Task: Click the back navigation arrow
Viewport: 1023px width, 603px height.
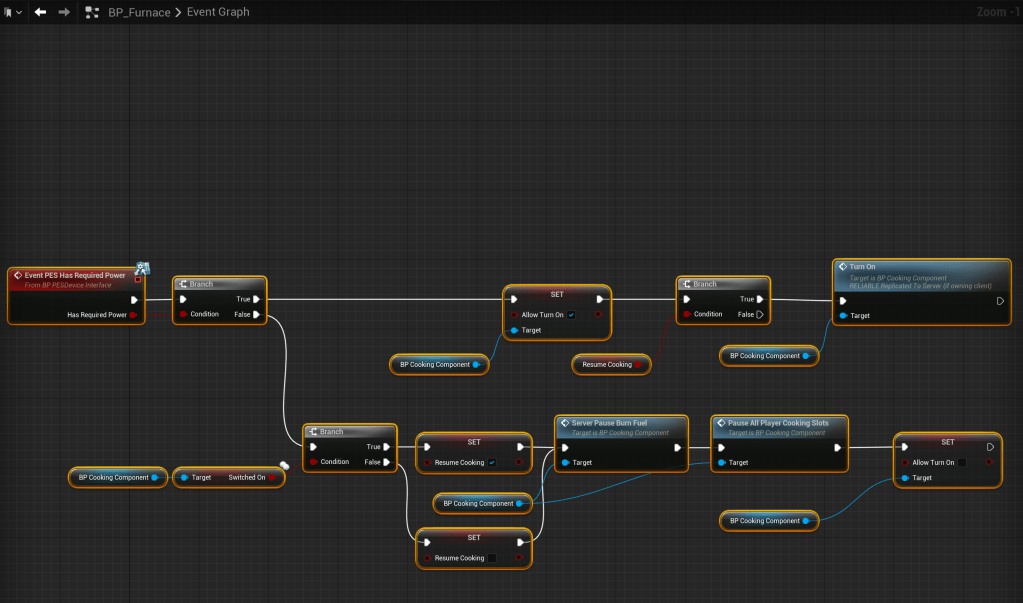Action: click(40, 12)
